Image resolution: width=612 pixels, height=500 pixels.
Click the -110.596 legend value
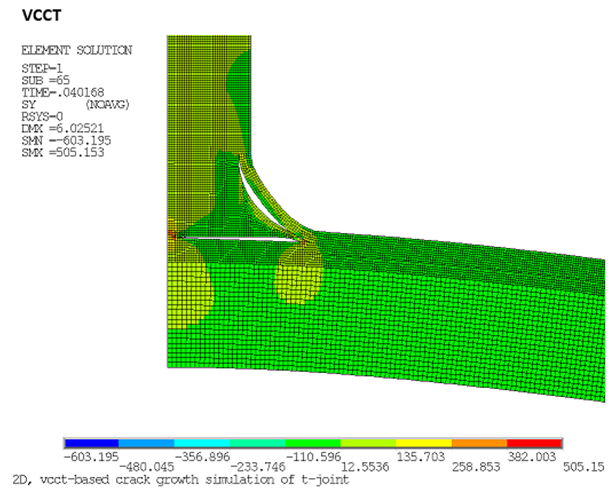tap(313, 457)
